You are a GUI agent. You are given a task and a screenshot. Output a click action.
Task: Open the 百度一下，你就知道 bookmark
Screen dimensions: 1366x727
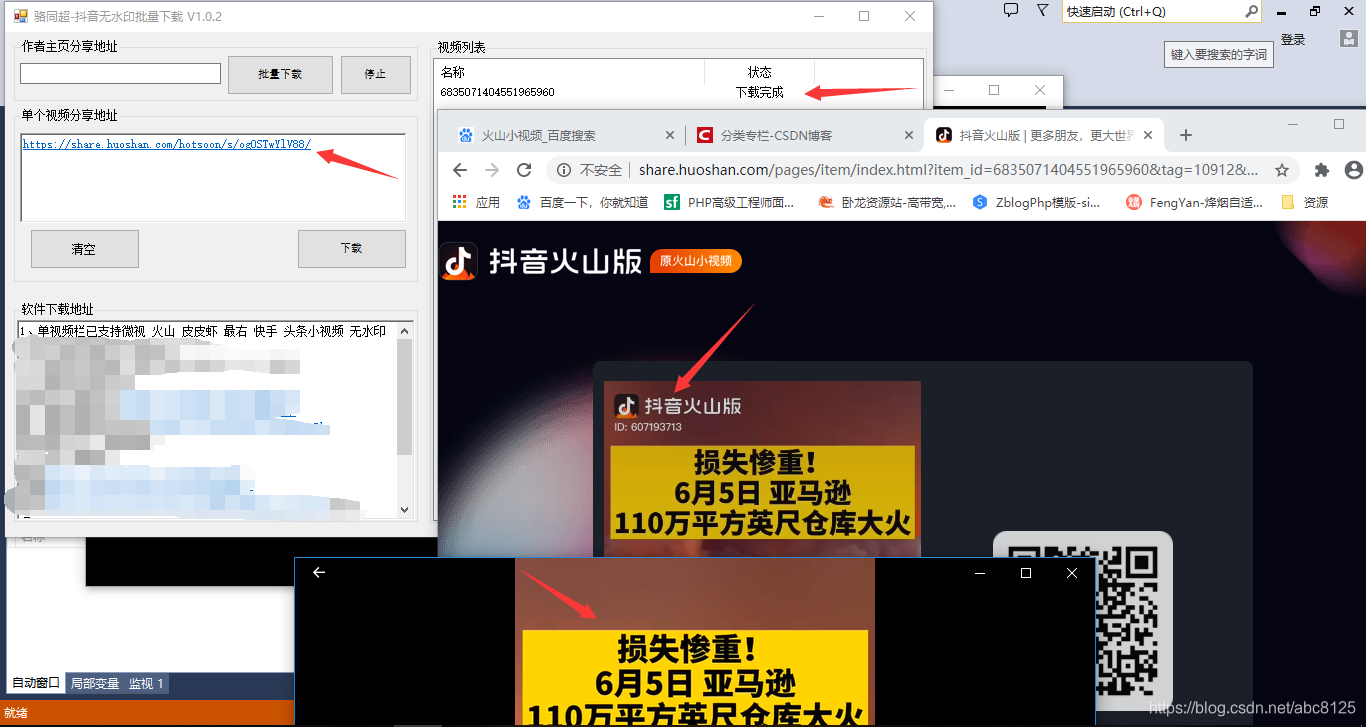582,202
